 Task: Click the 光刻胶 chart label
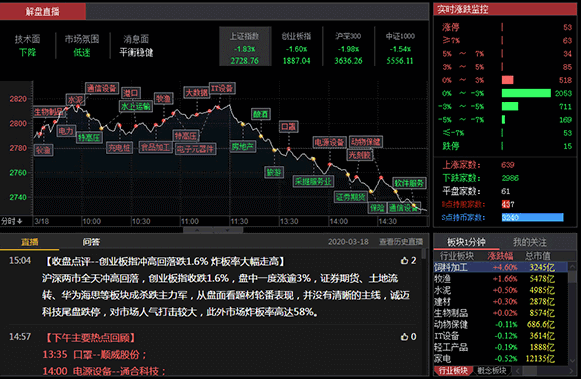pyautogui.click(x=360, y=155)
